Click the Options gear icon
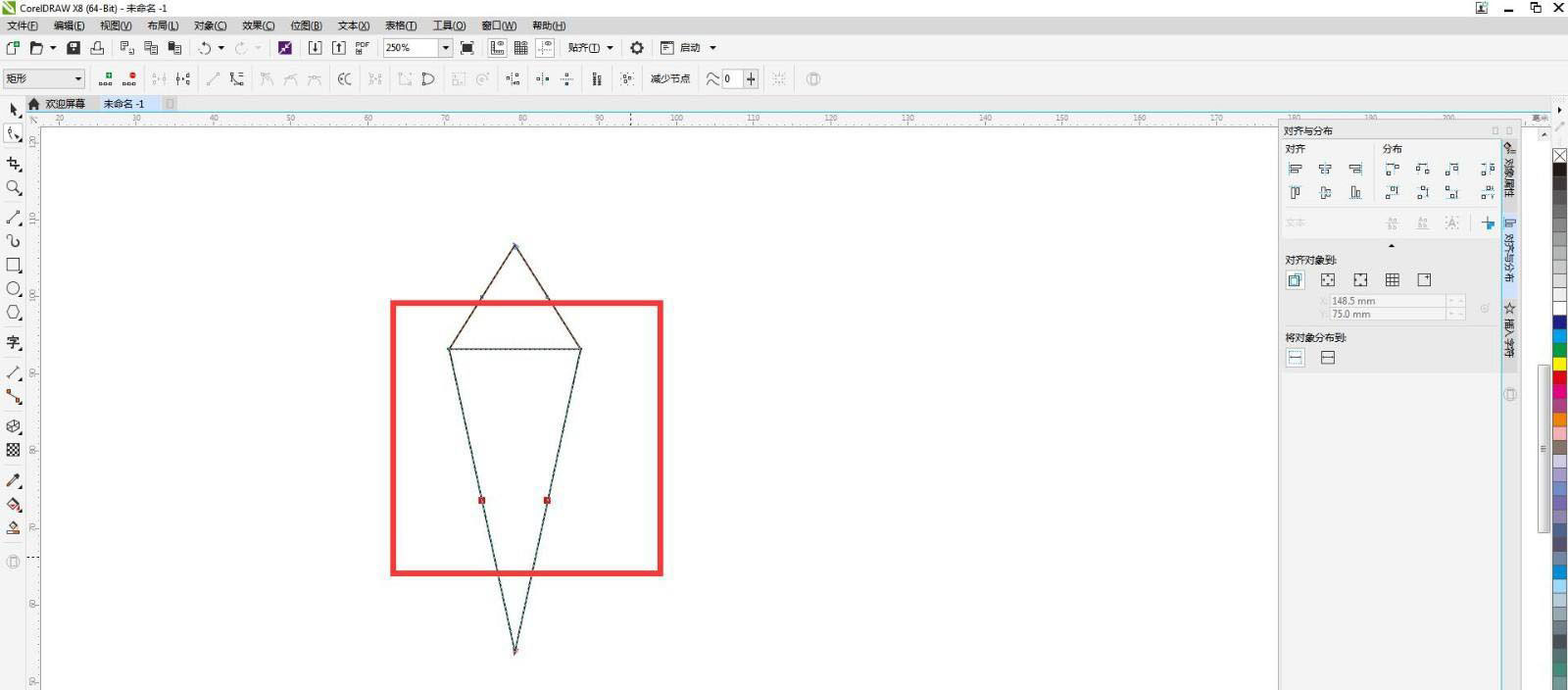1568x690 pixels. tap(637, 47)
